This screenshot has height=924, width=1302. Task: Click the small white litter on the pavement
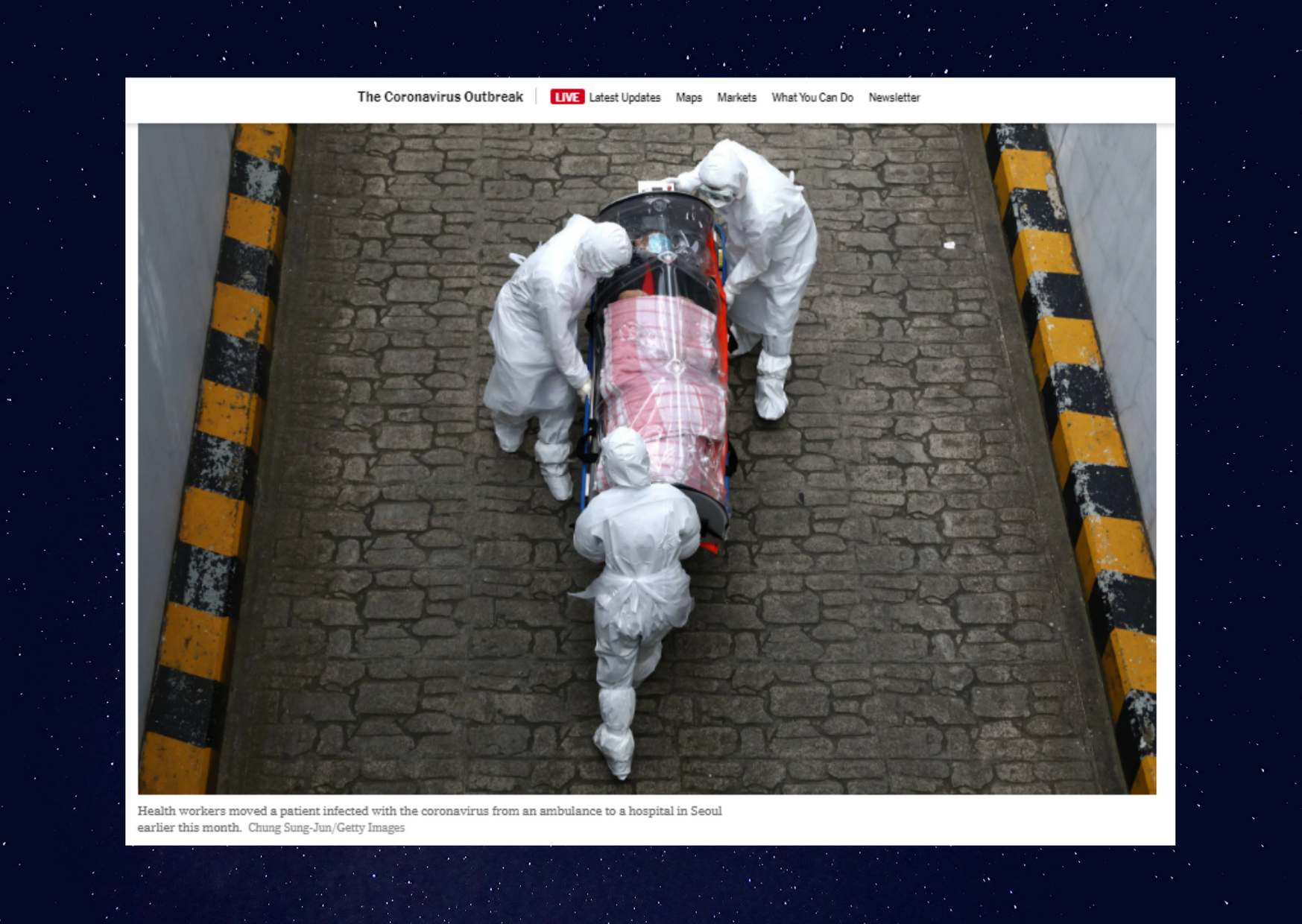949,244
